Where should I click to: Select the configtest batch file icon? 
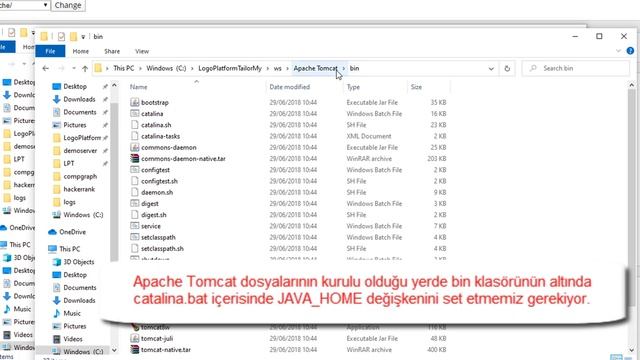134,170
